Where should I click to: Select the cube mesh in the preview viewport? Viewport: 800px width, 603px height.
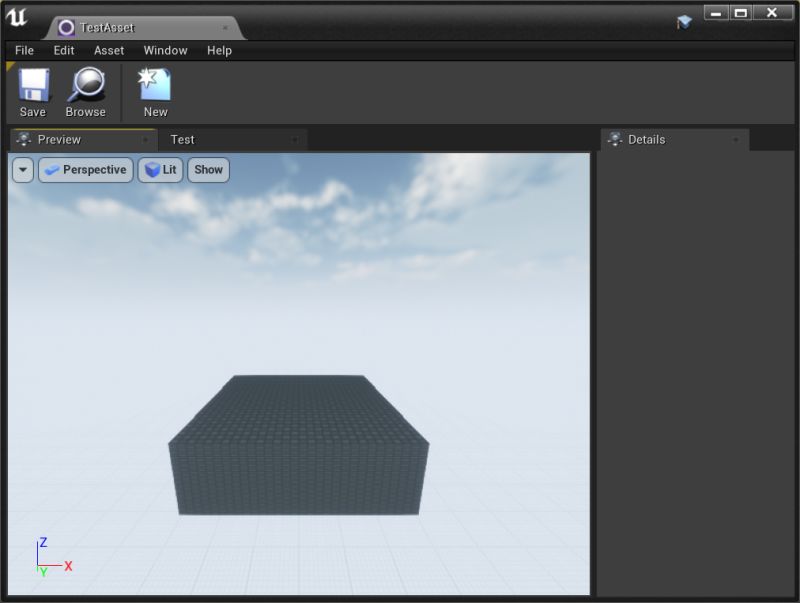pyautogui.click(x=300, y=440)
